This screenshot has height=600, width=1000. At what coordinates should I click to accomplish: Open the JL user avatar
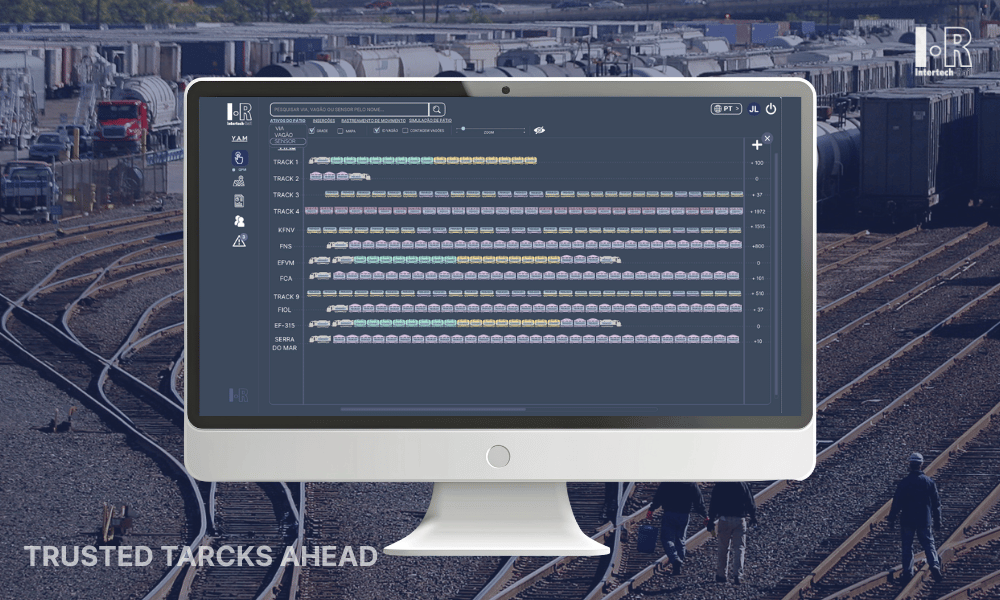(754, 109)
